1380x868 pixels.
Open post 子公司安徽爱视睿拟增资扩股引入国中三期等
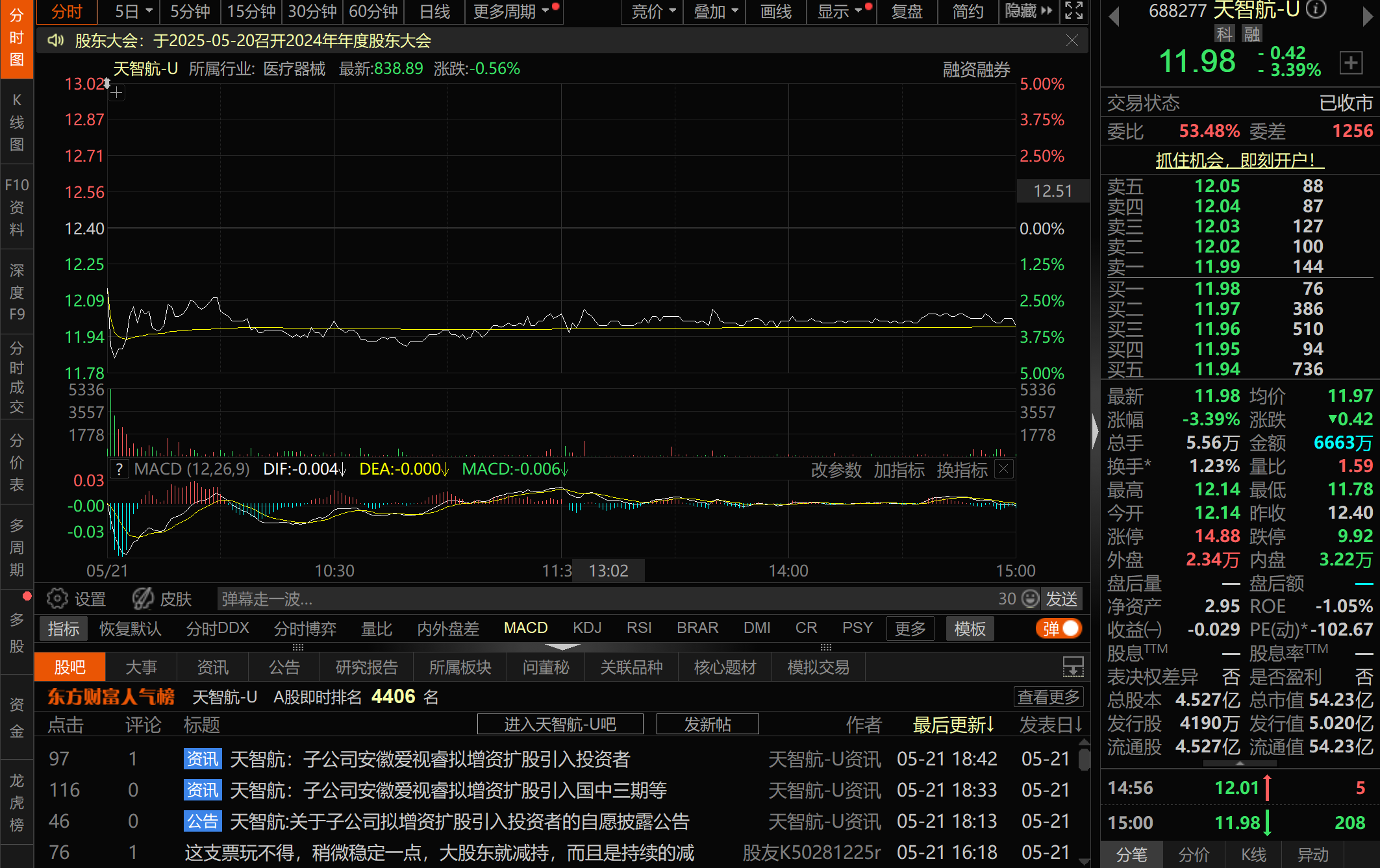(x=448, y=790)
